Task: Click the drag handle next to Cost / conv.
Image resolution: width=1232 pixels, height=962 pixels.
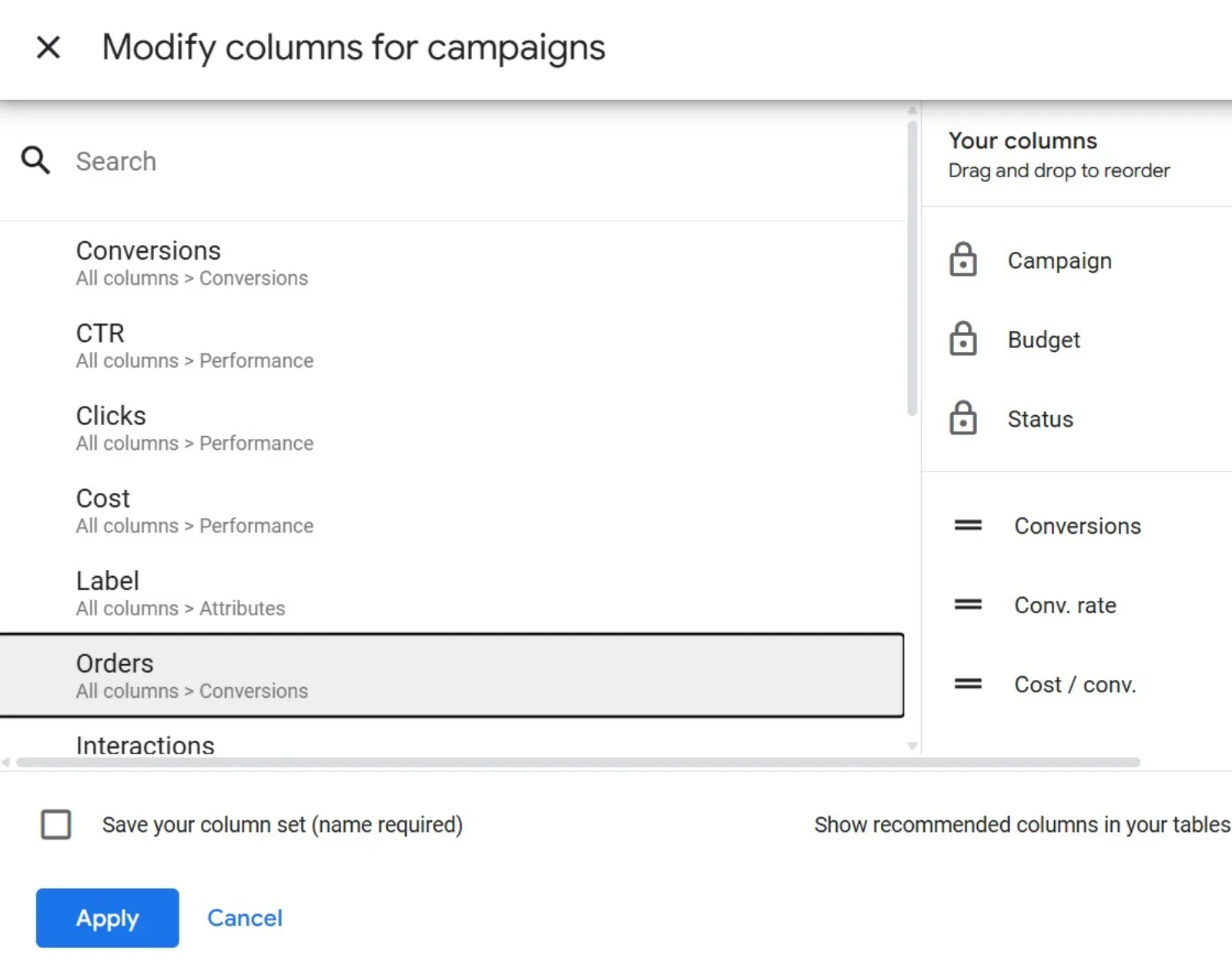Action: (x=968, y=684)
